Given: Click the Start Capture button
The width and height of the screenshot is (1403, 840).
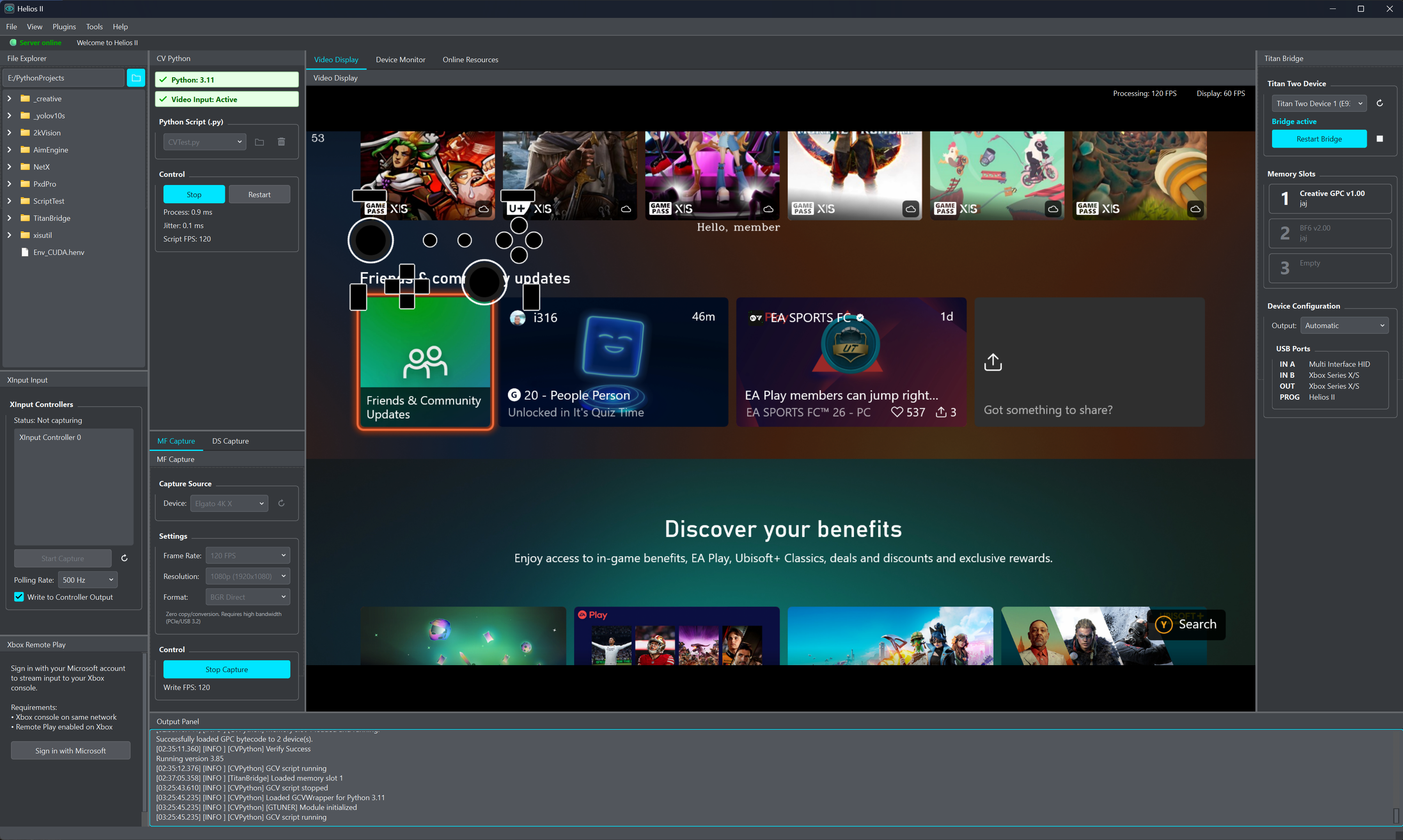Looking at the screenshot, I should 62,558.
